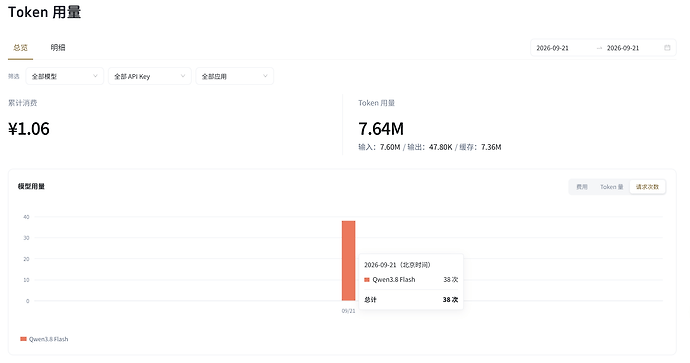This screenshot has height=363, width=690.
Task: Open the calendar icon in date range
Action: coord(667,48)
